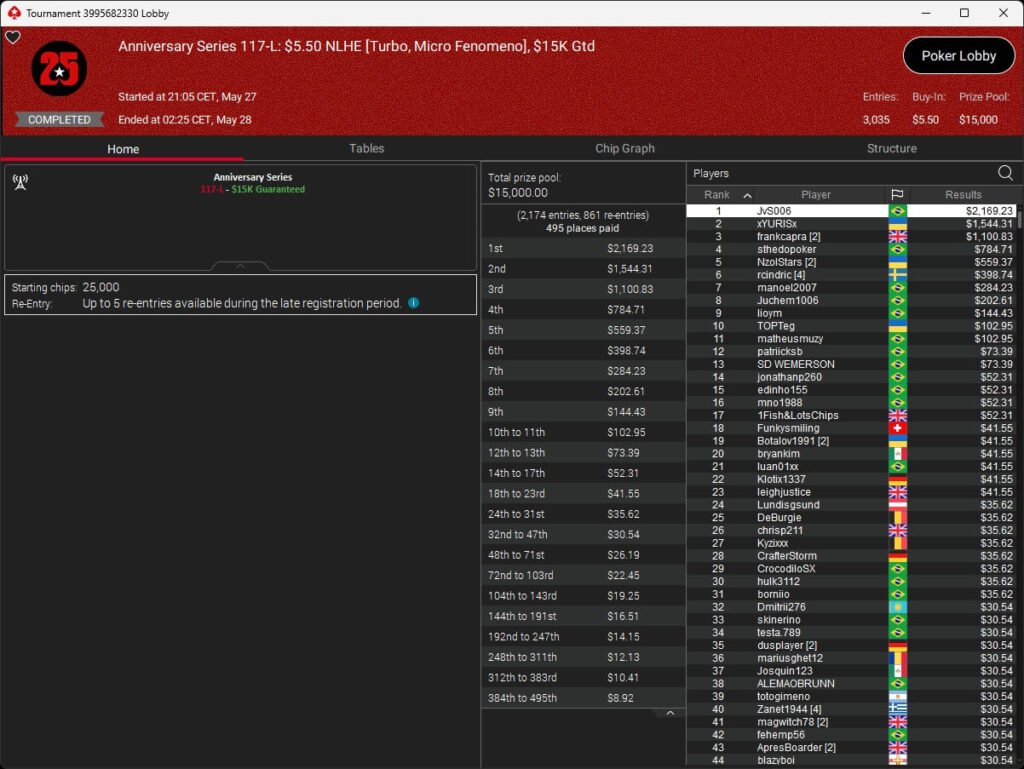This screenshot has width=1024, height=769.
Task: Click the German flag beside Klotix1337
Action: 897,479
